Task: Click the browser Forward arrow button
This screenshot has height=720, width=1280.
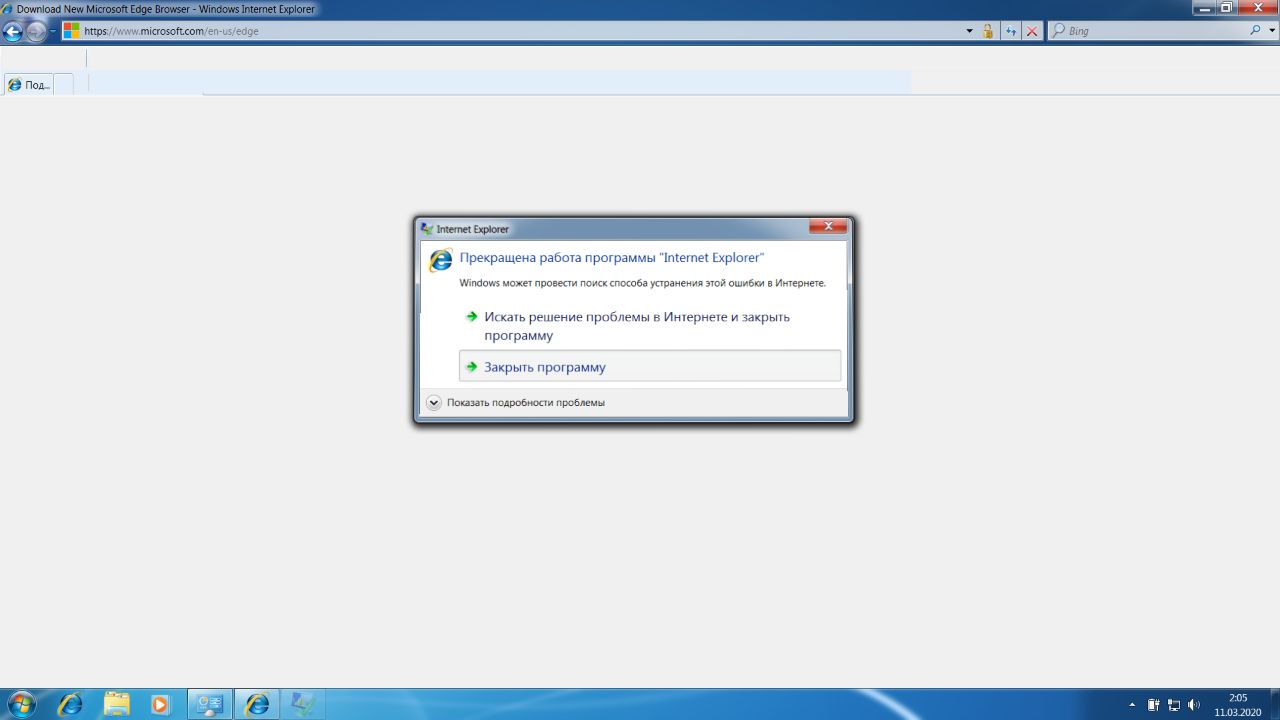Action: [36, 31]
